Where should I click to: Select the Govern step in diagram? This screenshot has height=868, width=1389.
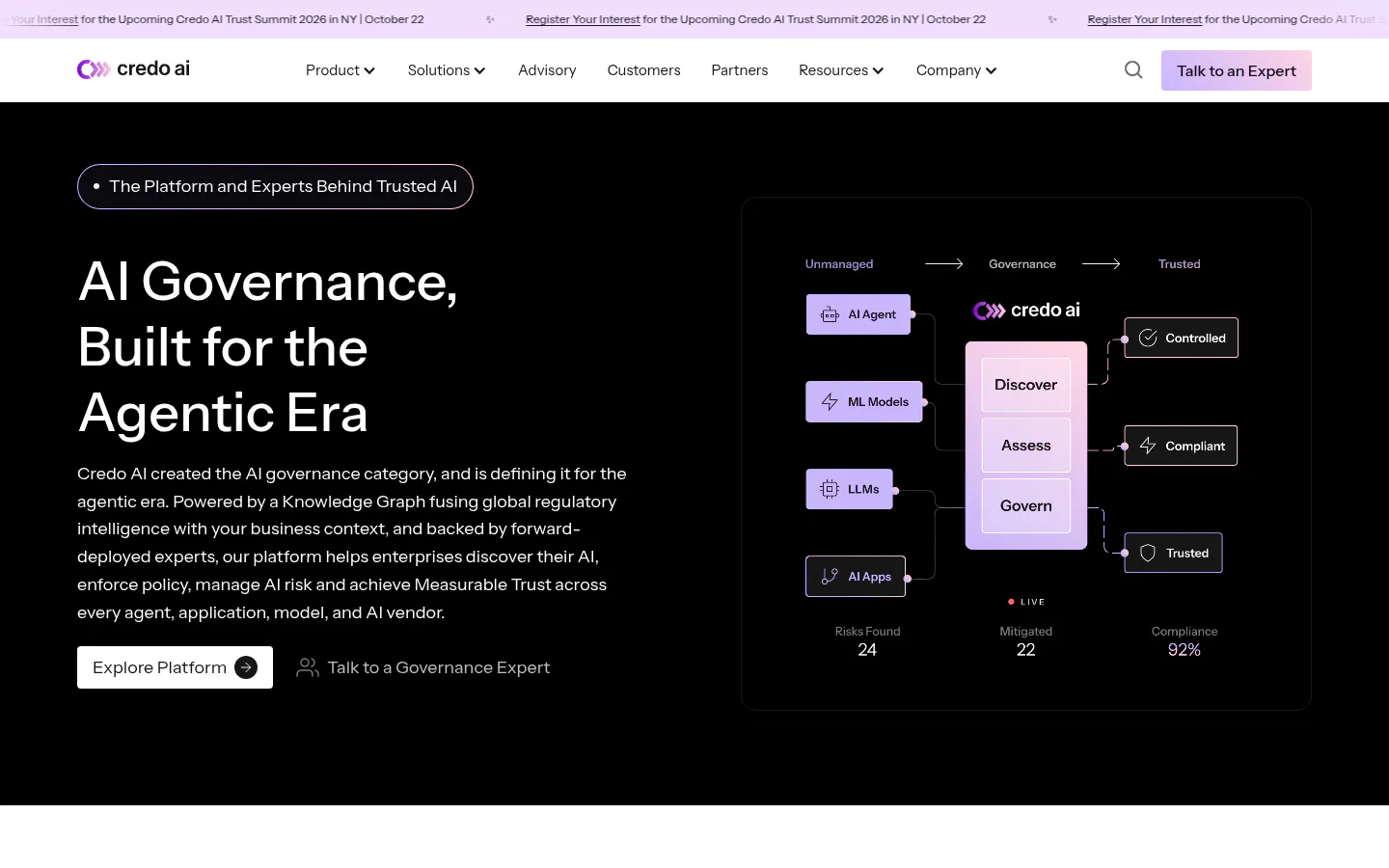[1025, 505]
